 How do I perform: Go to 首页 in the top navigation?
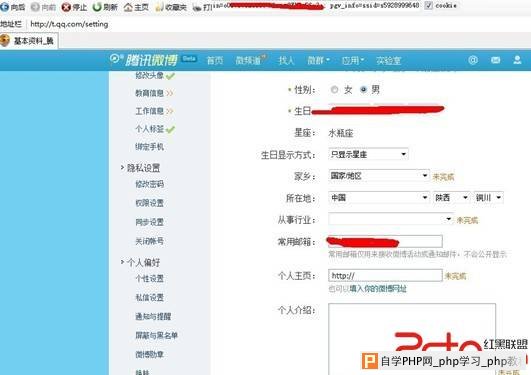coord(215,61)
